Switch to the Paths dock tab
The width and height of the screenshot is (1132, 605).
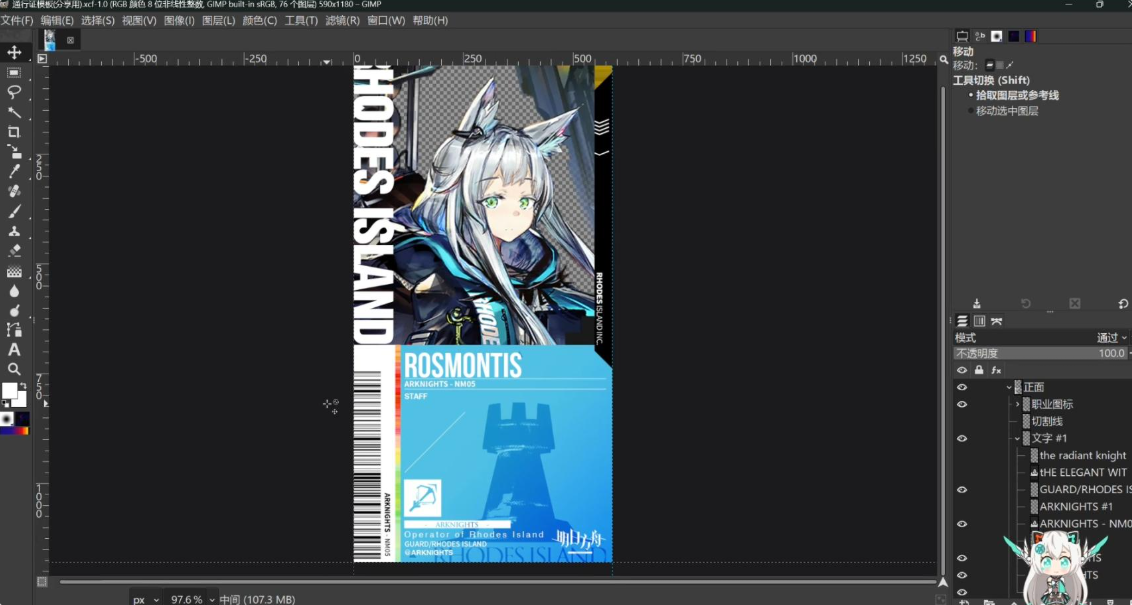tap(996, 321)
